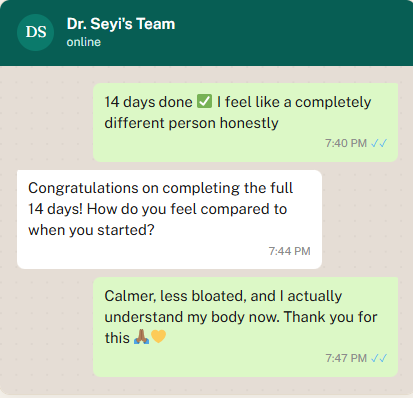Select the "Congratulations on completing" message bubble

point(169,219)
